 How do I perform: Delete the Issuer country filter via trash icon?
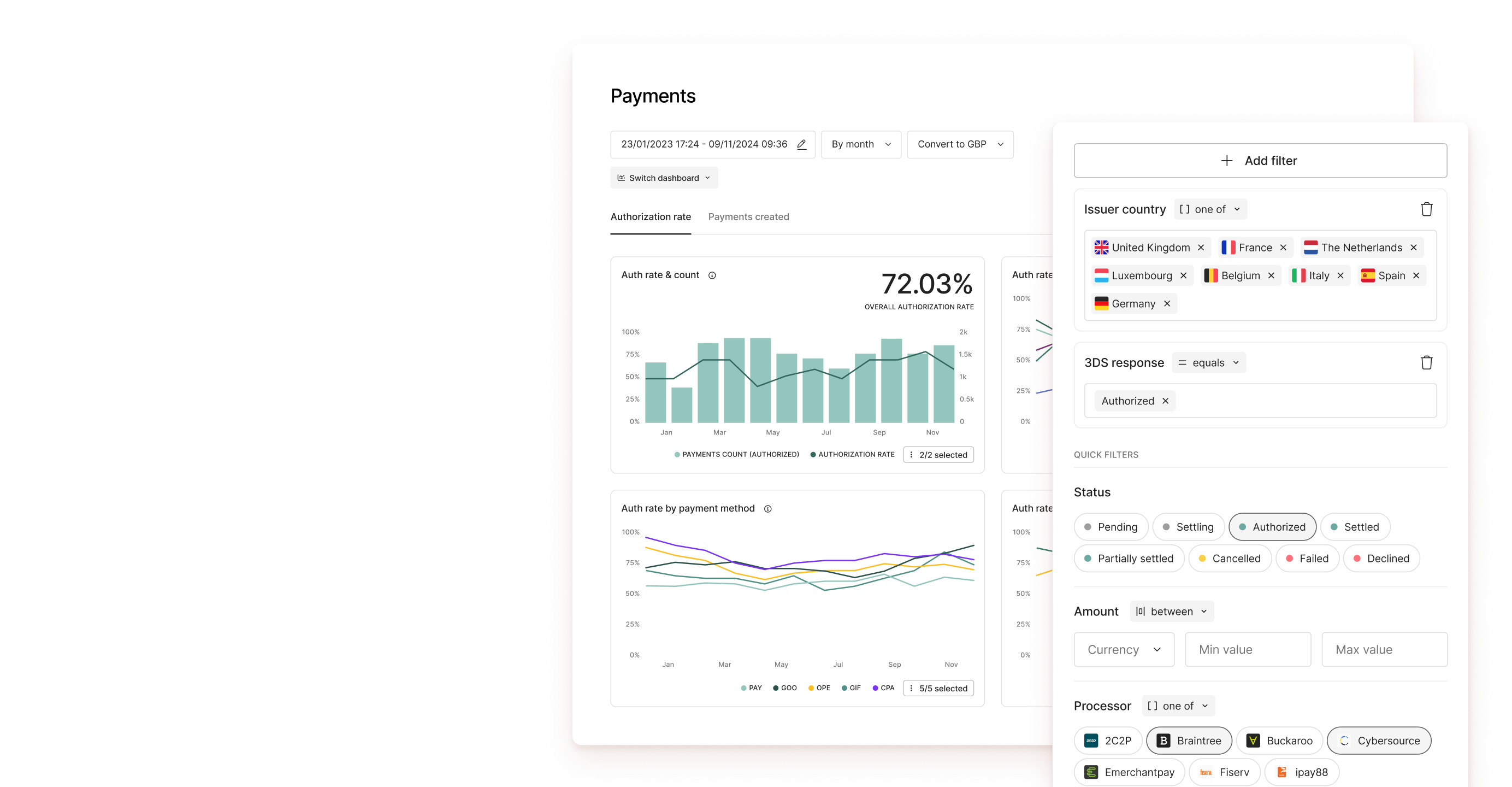pyautogui.click(x=1426, y=209)
